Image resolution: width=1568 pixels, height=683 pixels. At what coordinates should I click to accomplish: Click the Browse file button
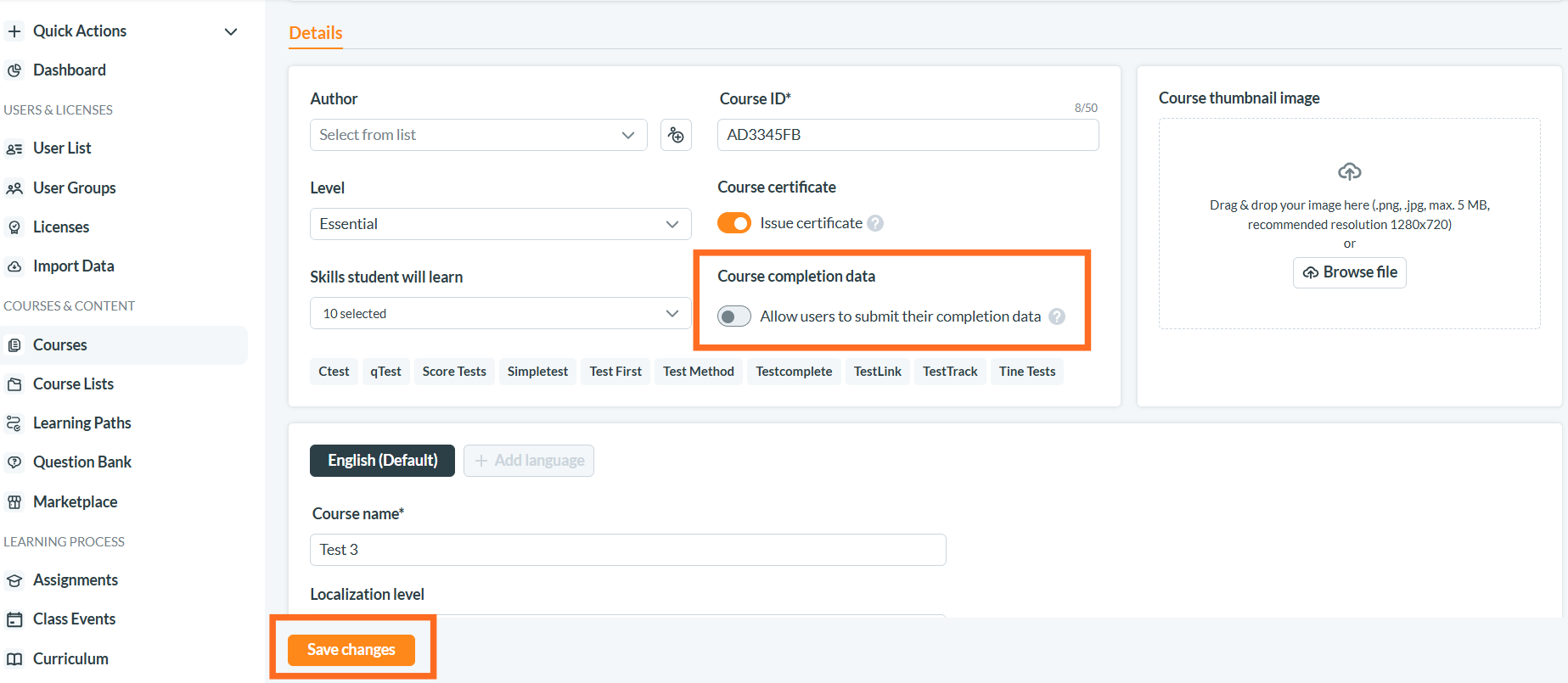click(1349, 272)
